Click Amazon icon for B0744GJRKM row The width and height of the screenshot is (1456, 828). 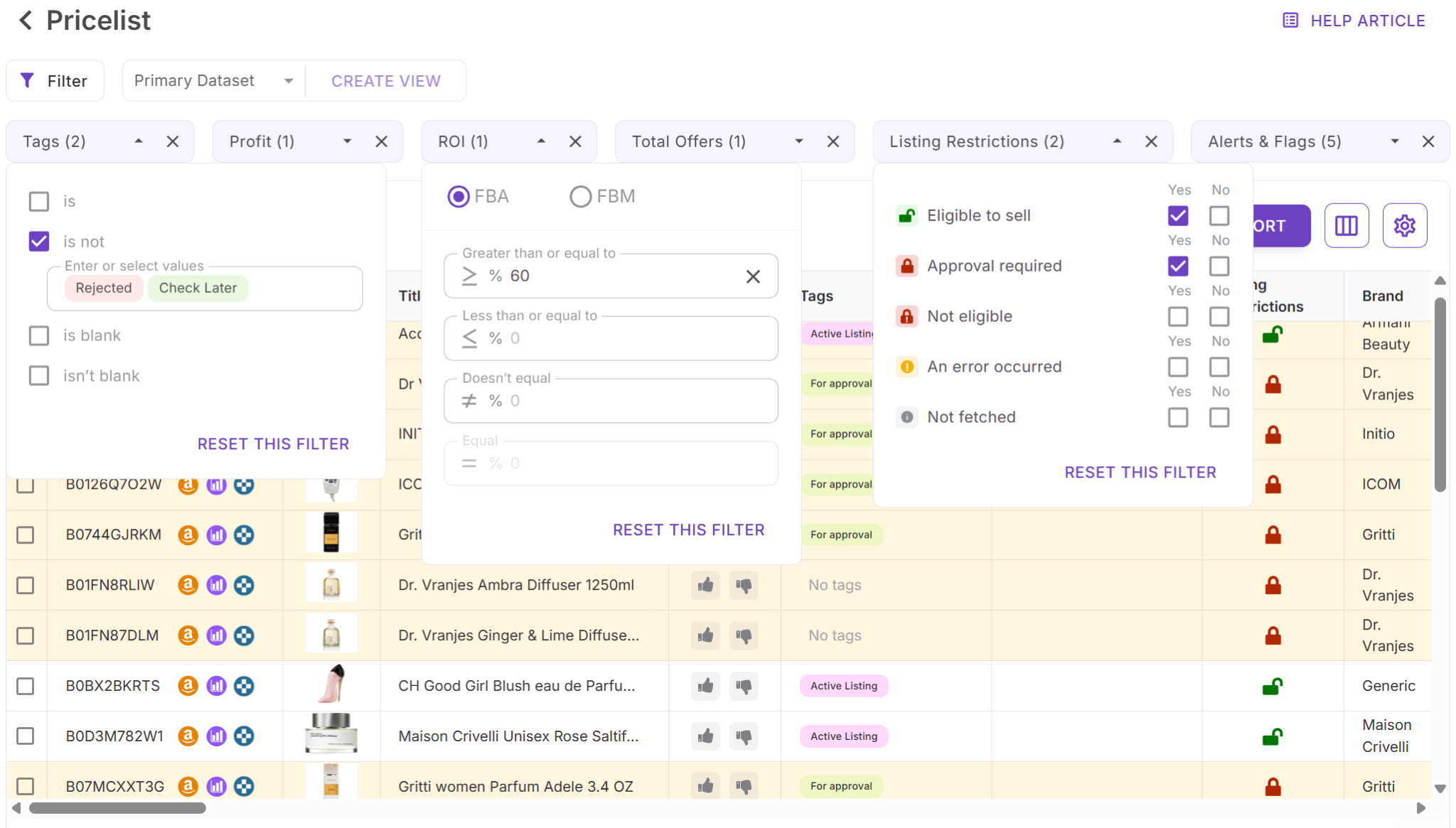click(x=188, y=534)
